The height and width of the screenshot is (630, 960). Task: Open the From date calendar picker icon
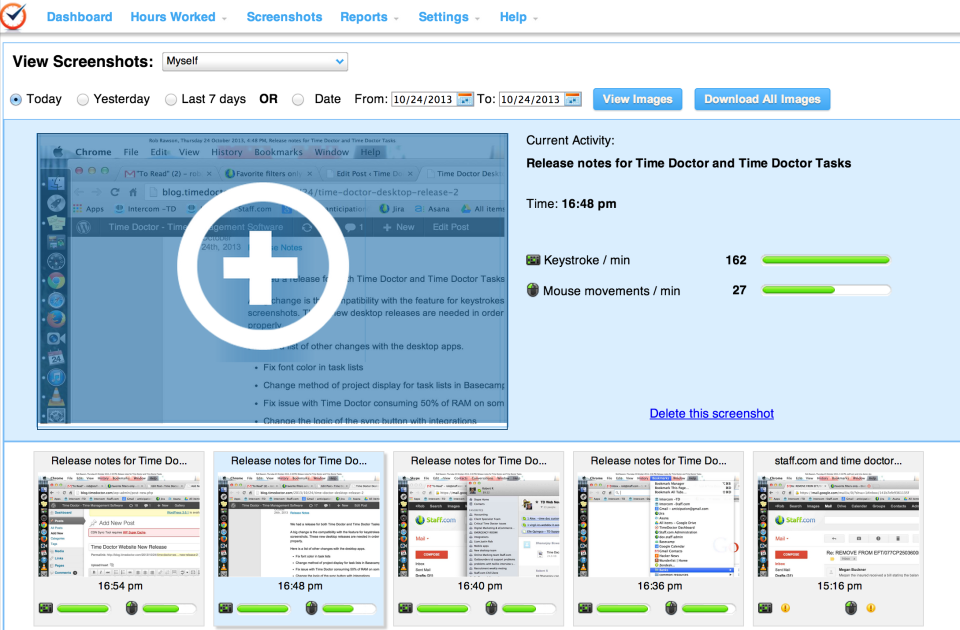pyautogui.click(x=466, y=99)
